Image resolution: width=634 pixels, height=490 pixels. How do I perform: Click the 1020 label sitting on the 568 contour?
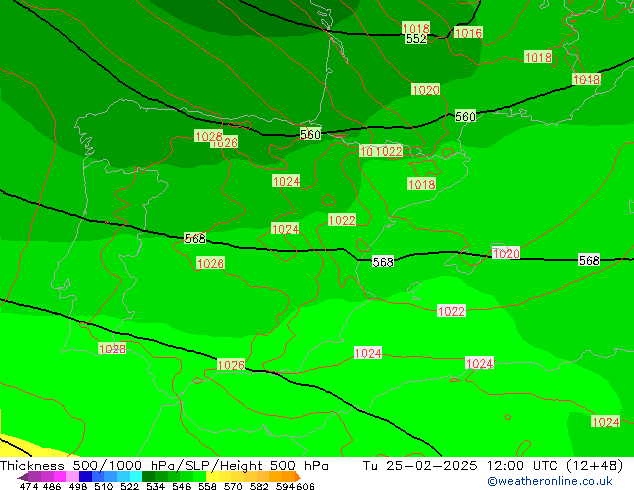[x=506, y=253]
